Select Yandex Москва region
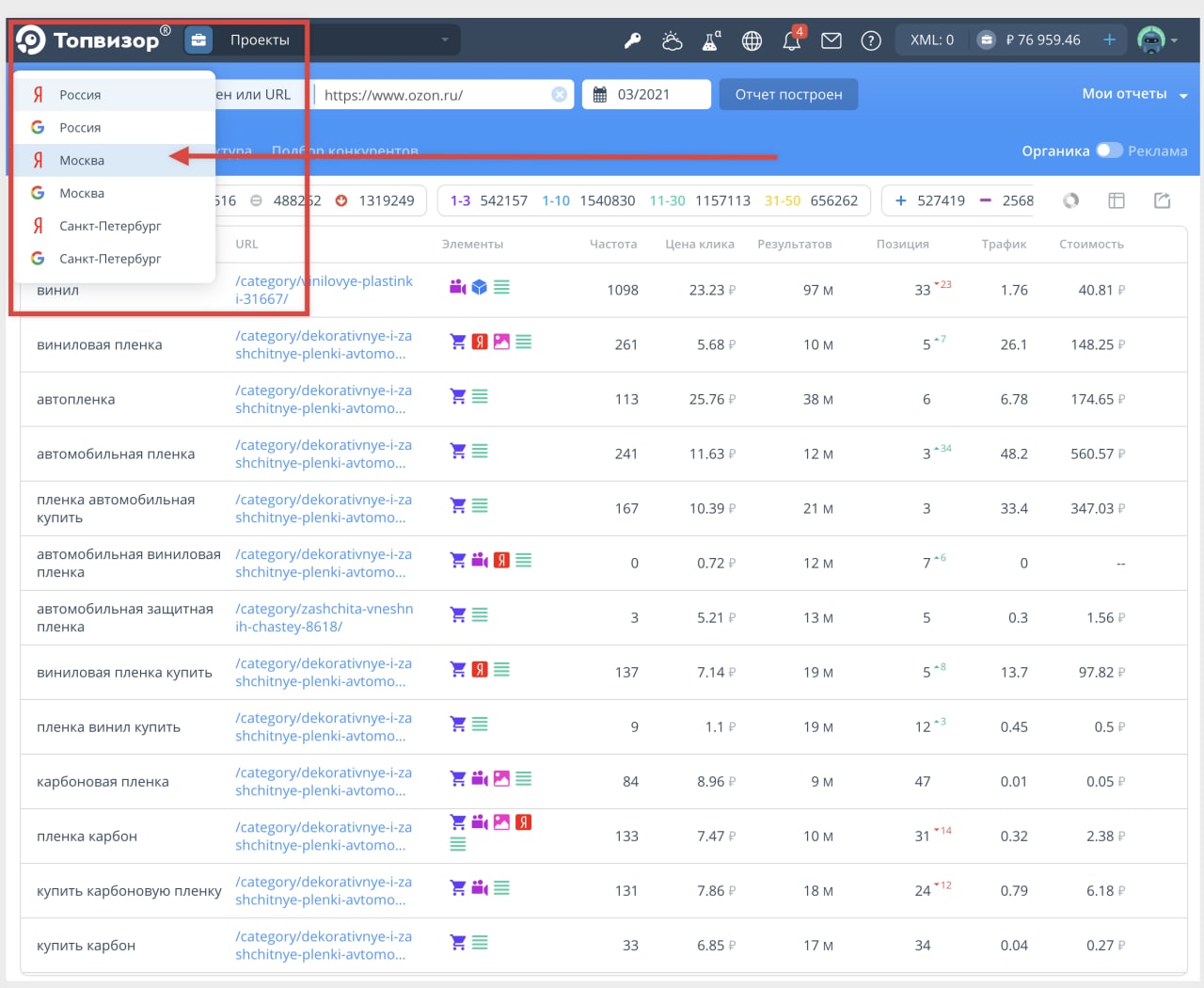The height and width of the screenshot is (988, 1204). tap(115, 160)
